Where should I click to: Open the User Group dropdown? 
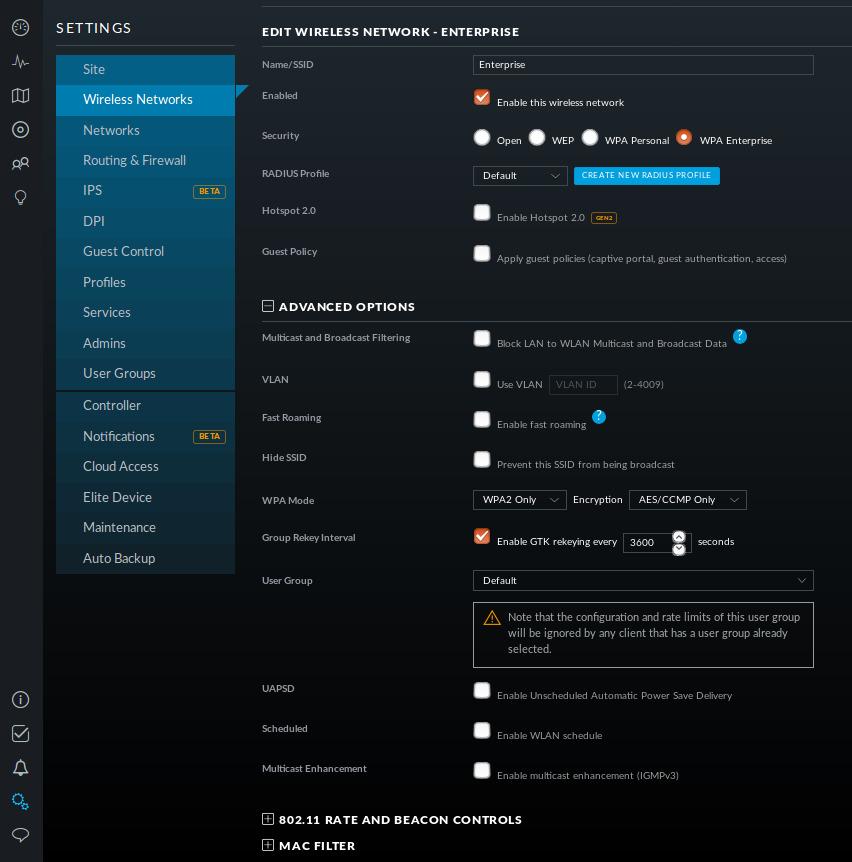643,581
